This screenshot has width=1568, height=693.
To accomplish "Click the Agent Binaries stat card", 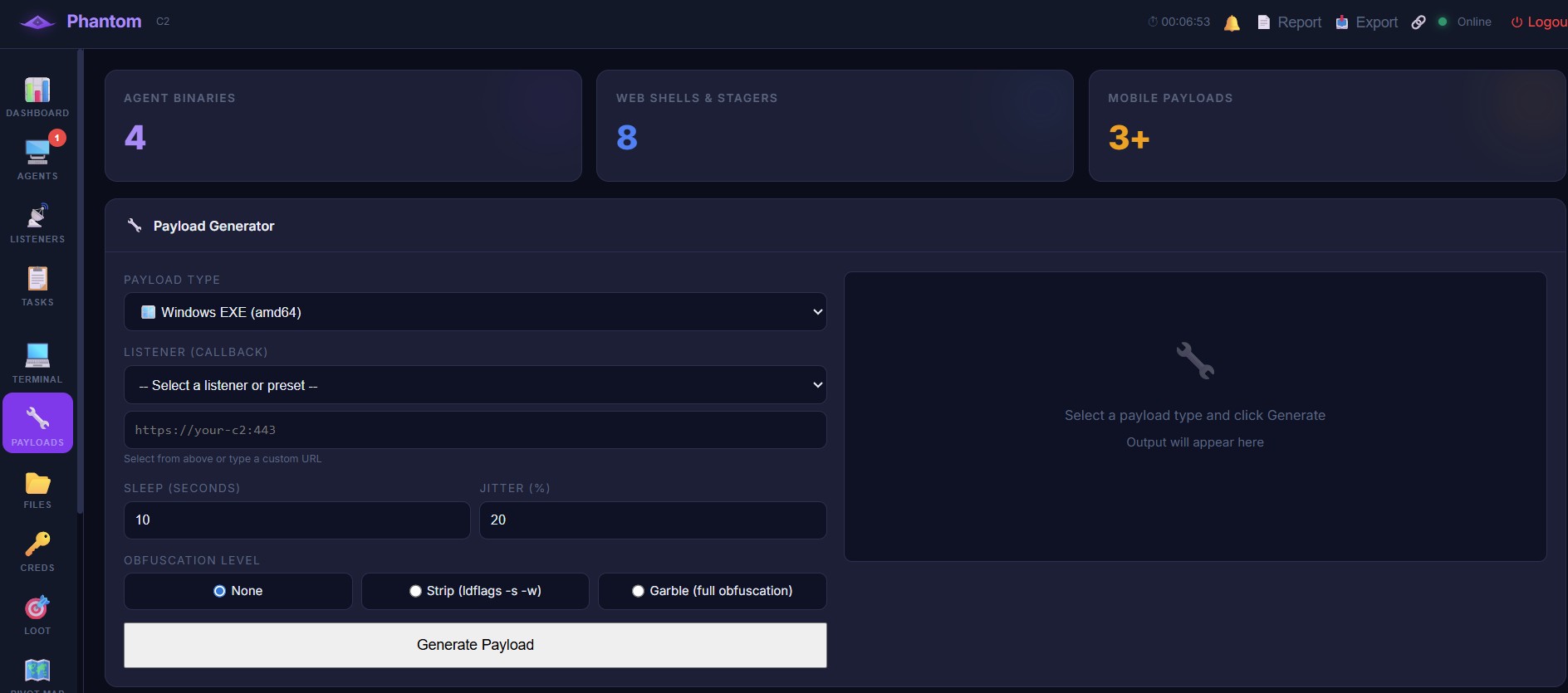I will pyautogui.click(x=343, y=125).
